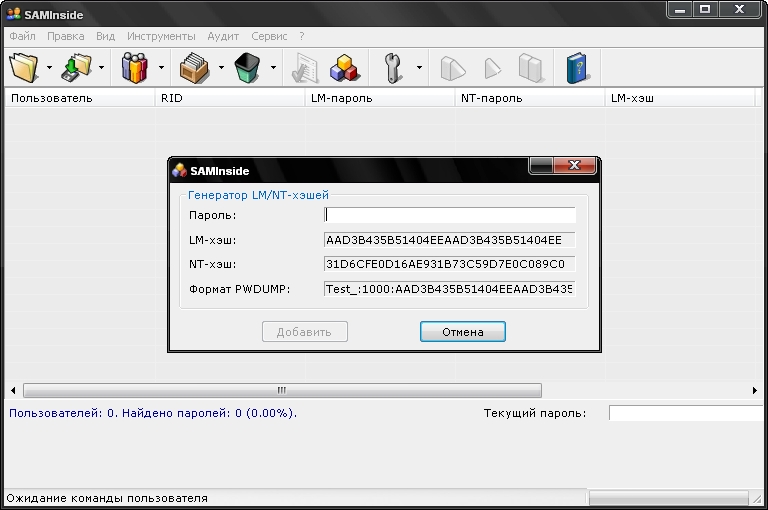Screen dimensions: 768x510
Task: Click the Пароль input field
Action: click(450, 215)
